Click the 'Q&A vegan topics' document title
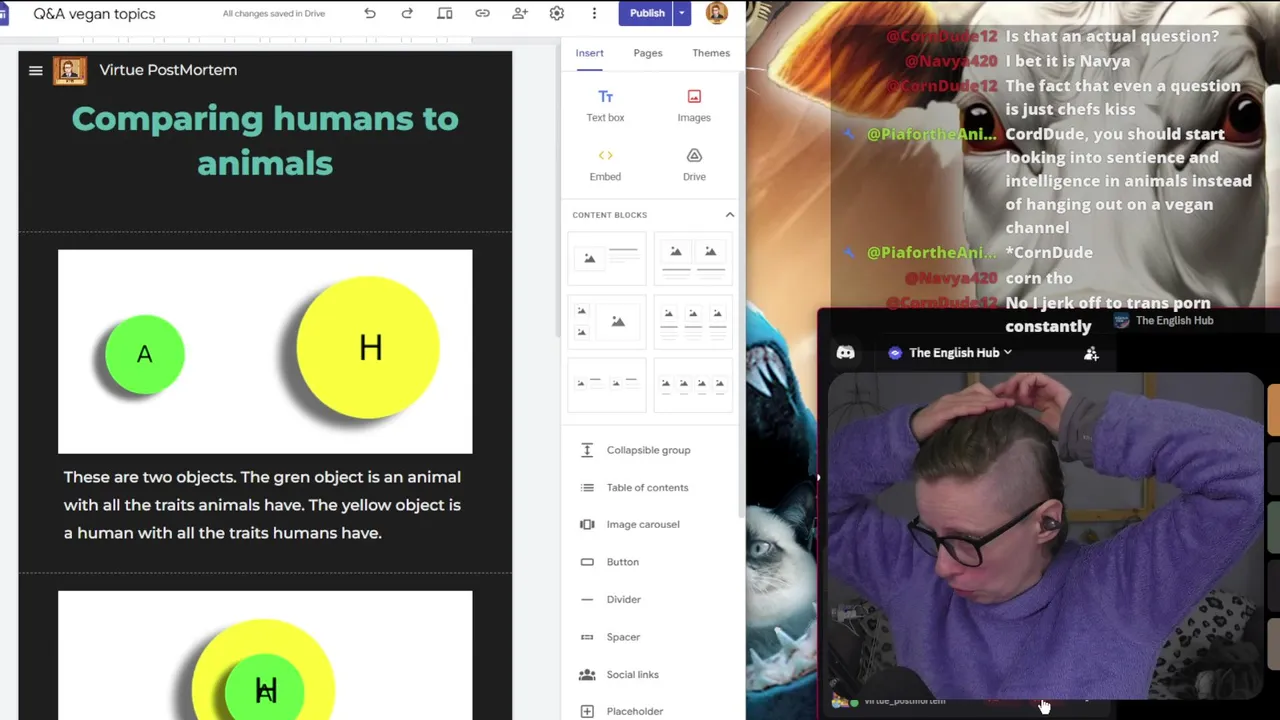 94,14
